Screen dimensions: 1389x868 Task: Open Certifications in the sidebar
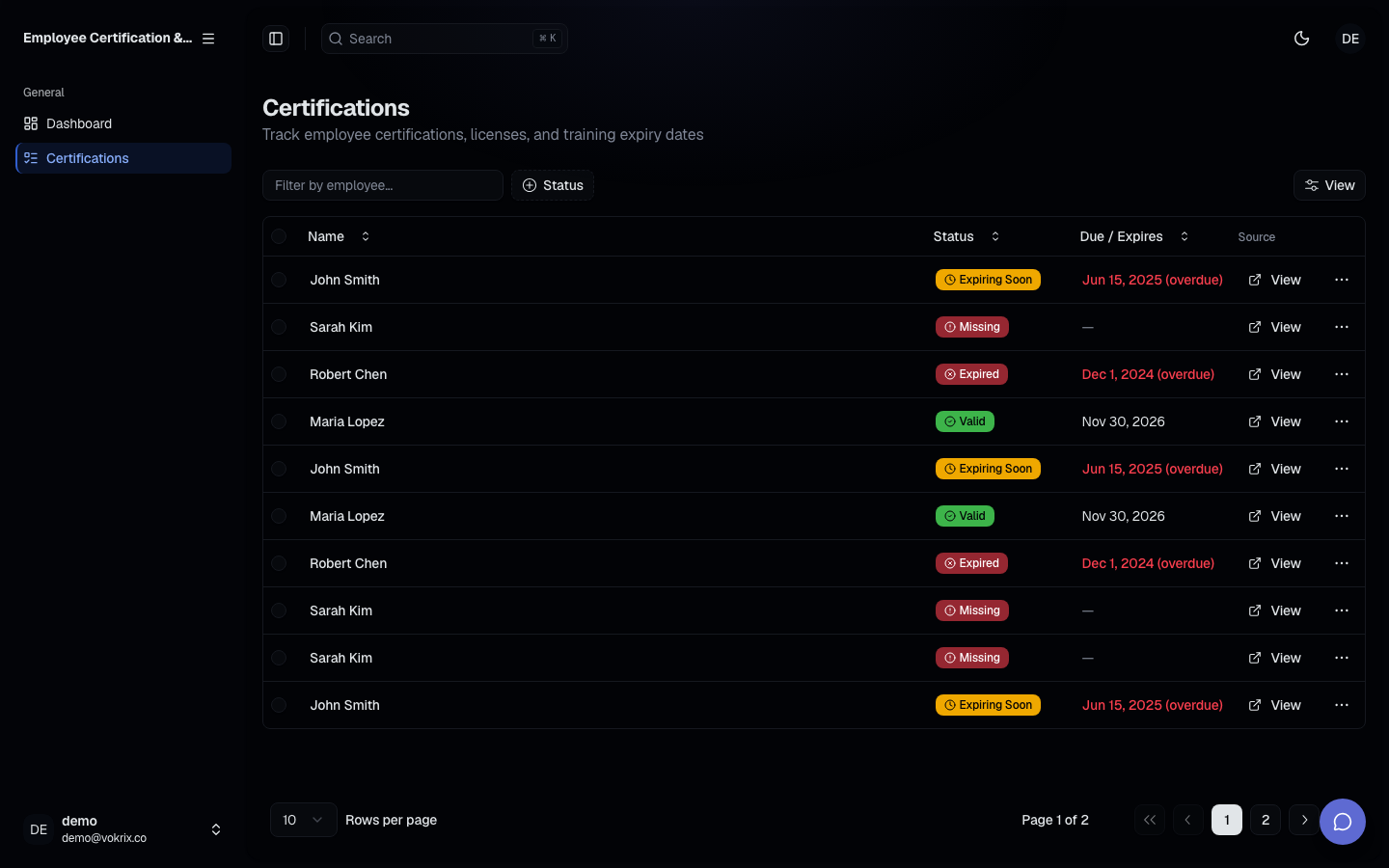[x=123, y=158]
